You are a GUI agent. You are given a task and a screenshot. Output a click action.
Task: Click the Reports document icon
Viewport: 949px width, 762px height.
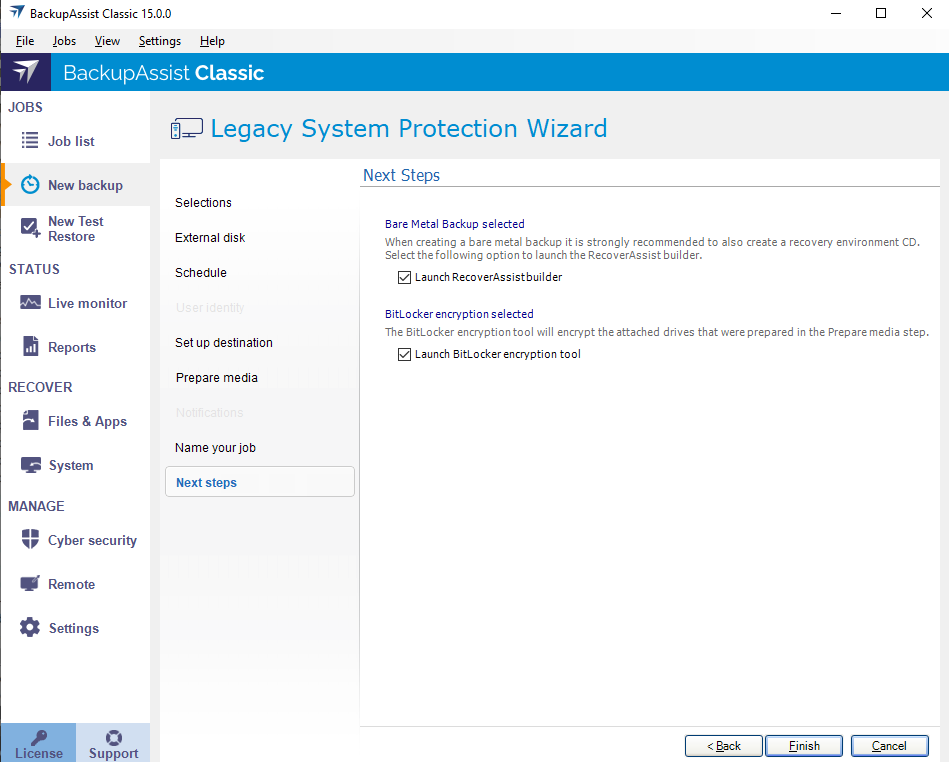click(x=30, y=347)
